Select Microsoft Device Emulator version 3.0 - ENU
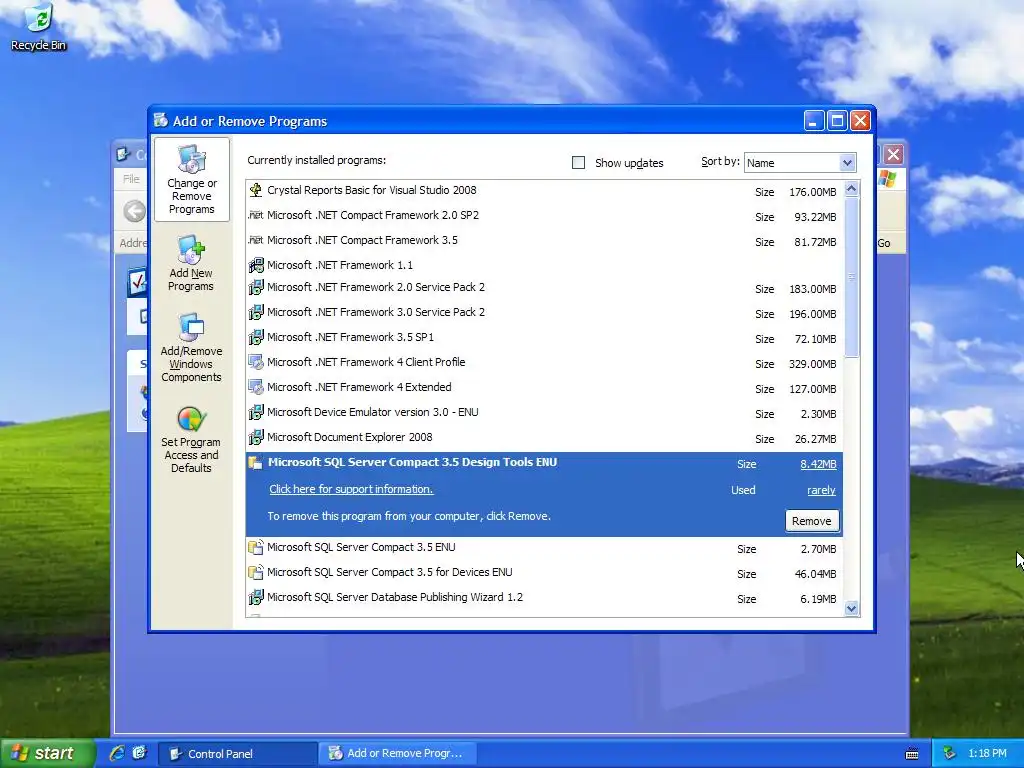Screen dimensions: 1024x768 click(545, 413)
